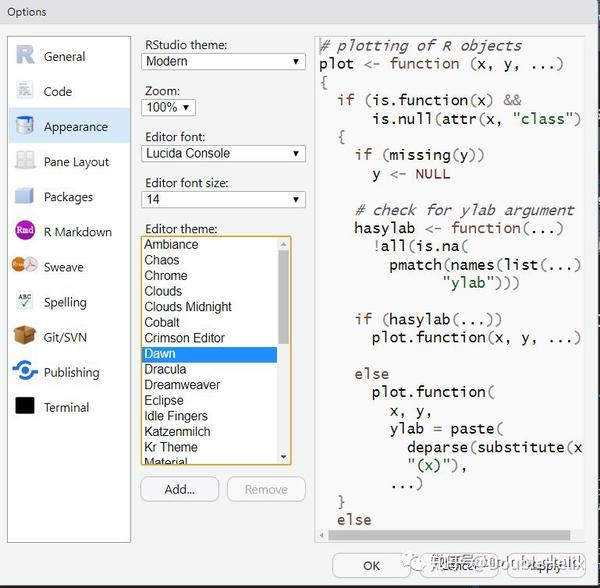Select the Code section icon
This screenshot has width=600, height=588.
(x=25, y=90)
